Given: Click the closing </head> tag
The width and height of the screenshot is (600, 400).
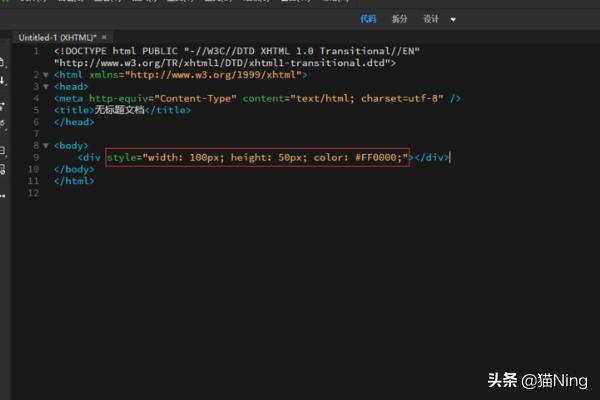Looking at the screenshot, I should (74, 122).
